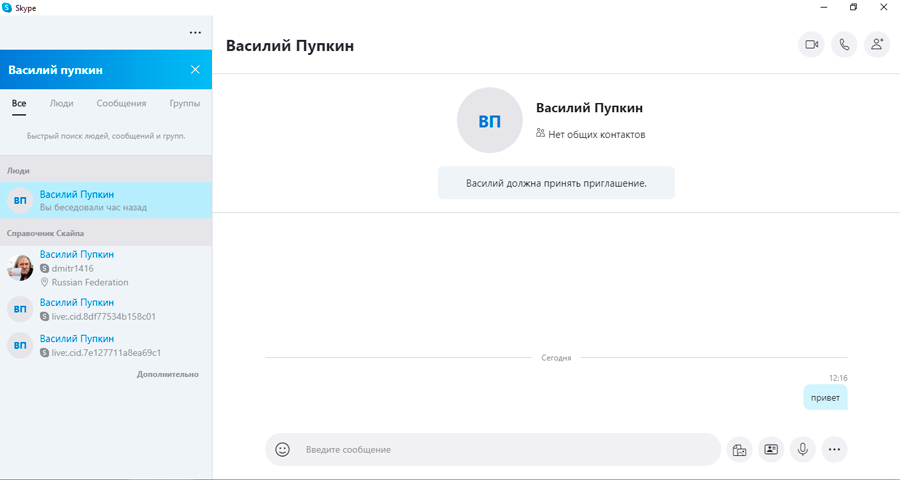Image resolution: width=900 pixels, height=480 pixels.
Task: Click the 'Введите сообщение' message field
Action: (x=492, y=450)
